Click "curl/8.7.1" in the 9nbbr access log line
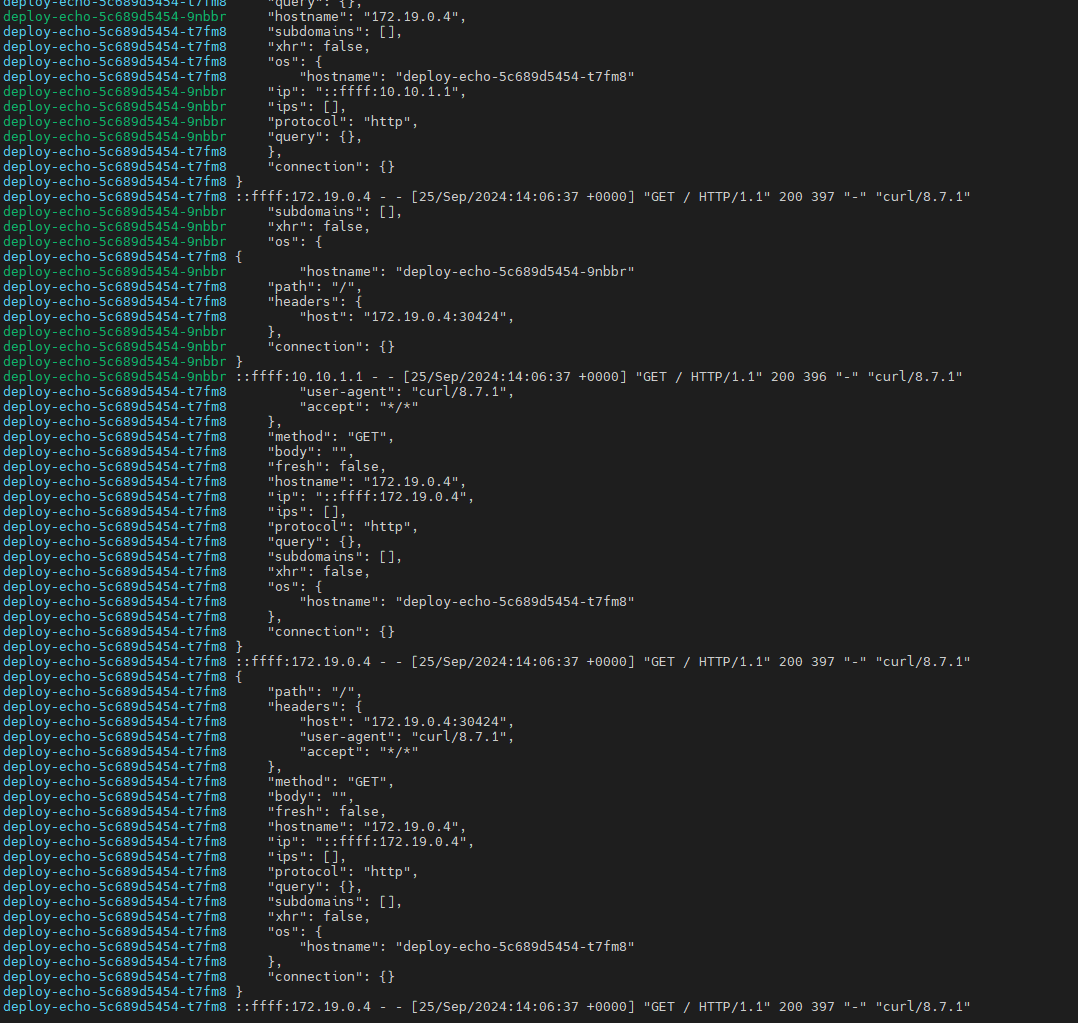Viewport: 1078px width, 1023px height. pyautogui.click(x=914, y=377)
